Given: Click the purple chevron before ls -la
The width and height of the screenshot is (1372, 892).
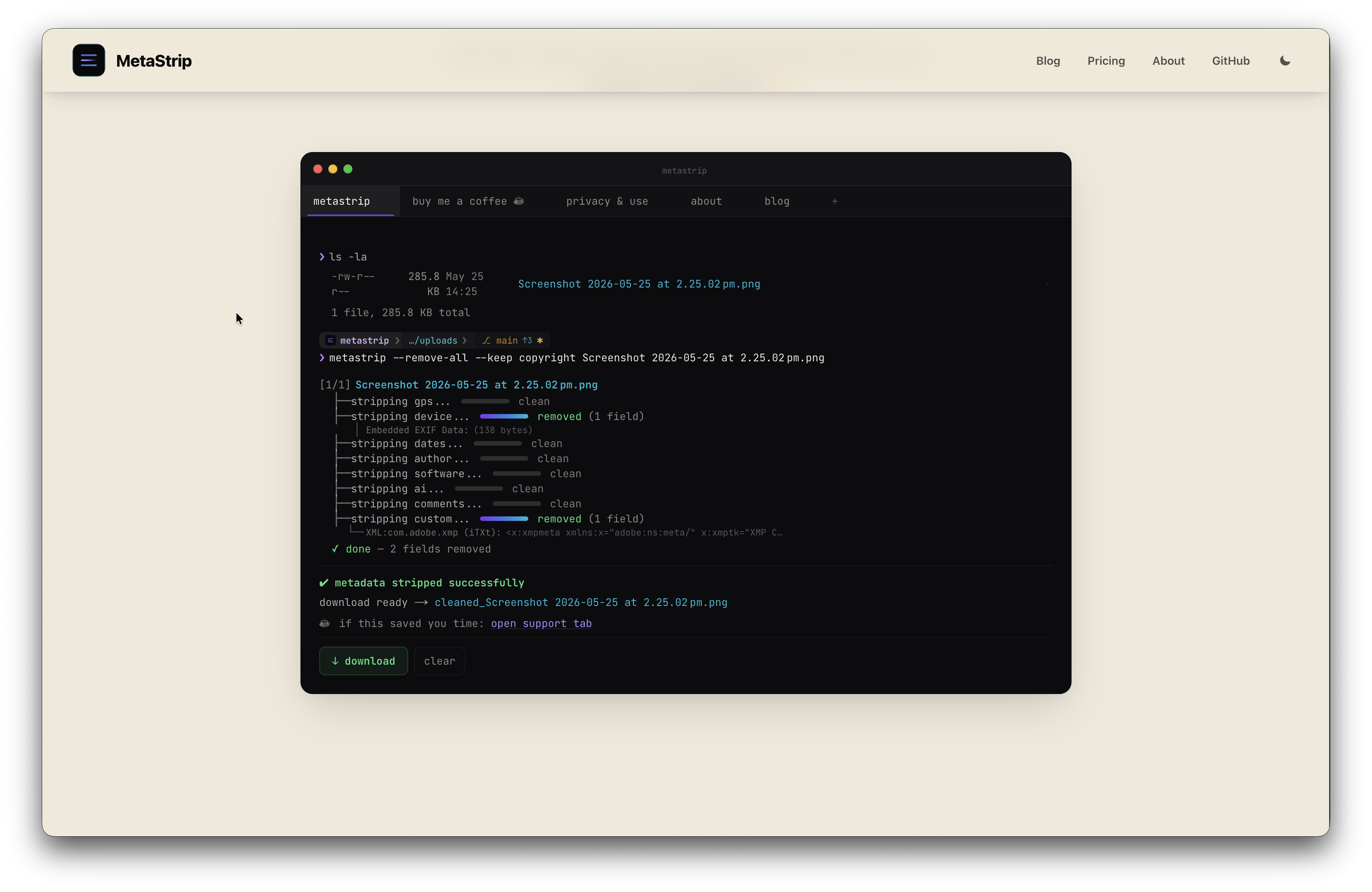Looking at the screenshot, I should tap(322, 257).
